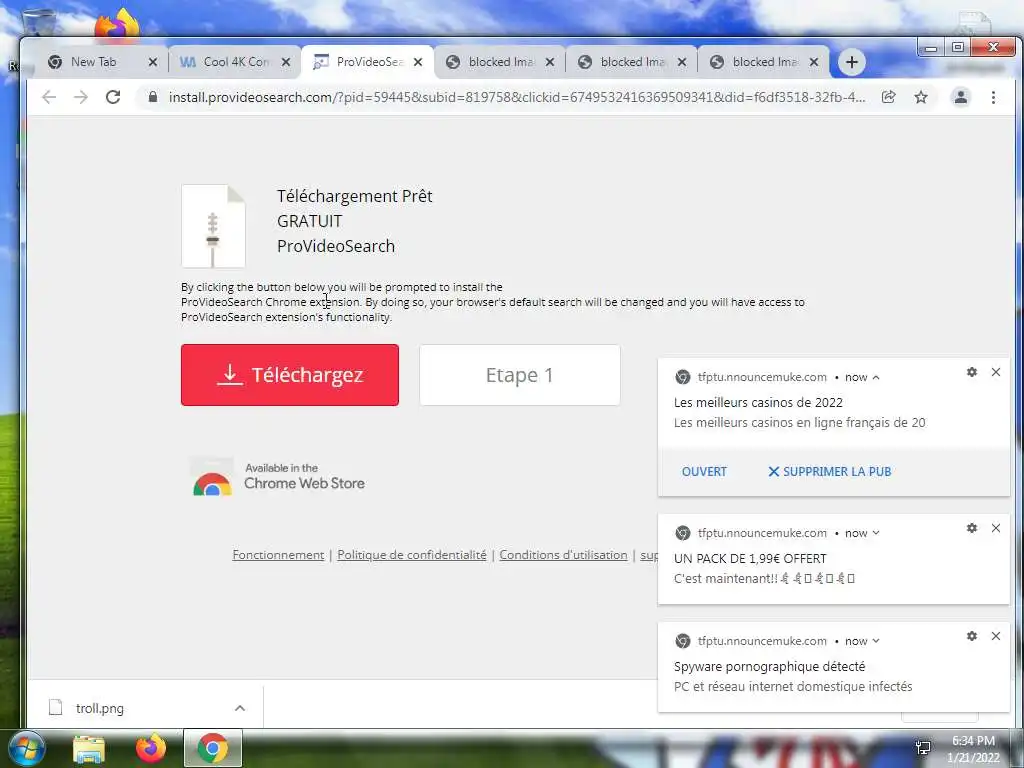Reload the page with the refresh icon
The height and width of the screenshot is (768, 1024).
pos(113,97)
